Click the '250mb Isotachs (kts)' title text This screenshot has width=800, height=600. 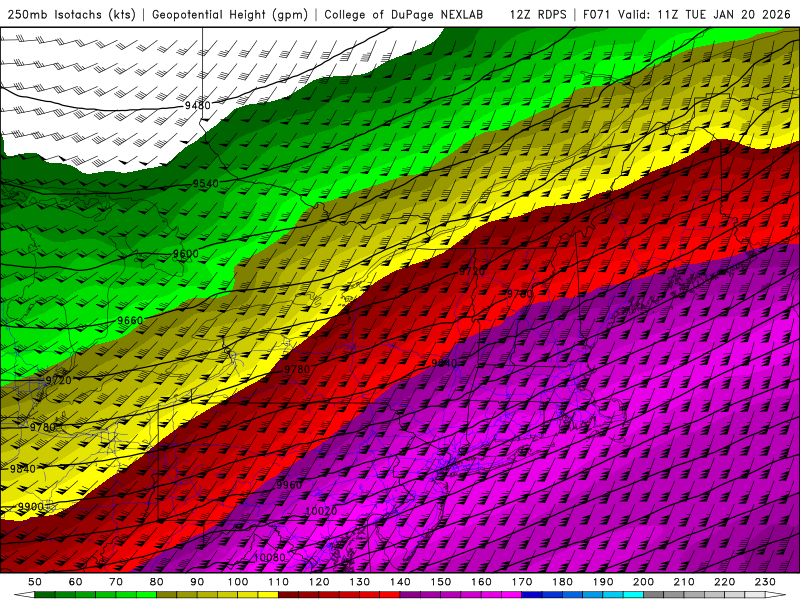pyautogui.click(x=71, y=15)
